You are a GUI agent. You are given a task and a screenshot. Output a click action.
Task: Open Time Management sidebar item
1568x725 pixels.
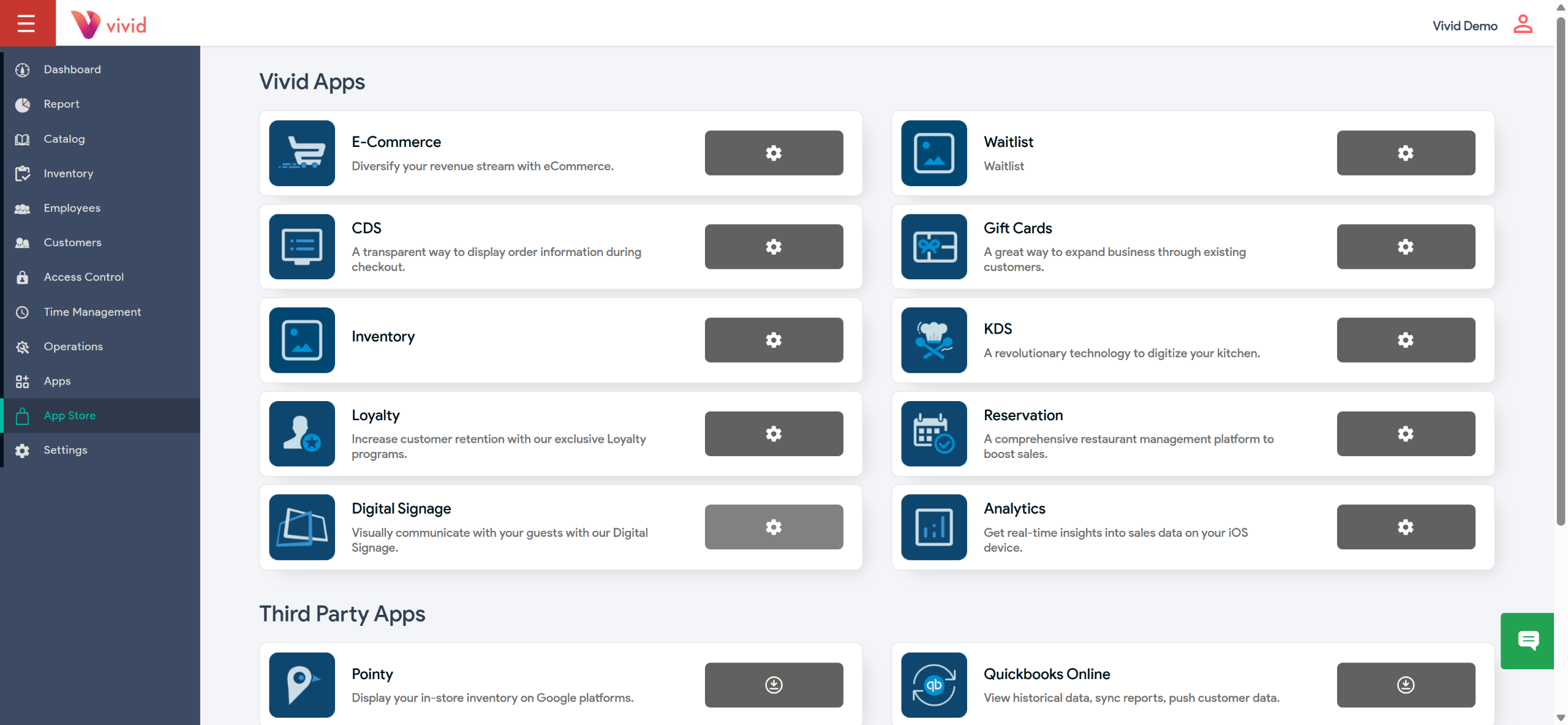(92, 312)
